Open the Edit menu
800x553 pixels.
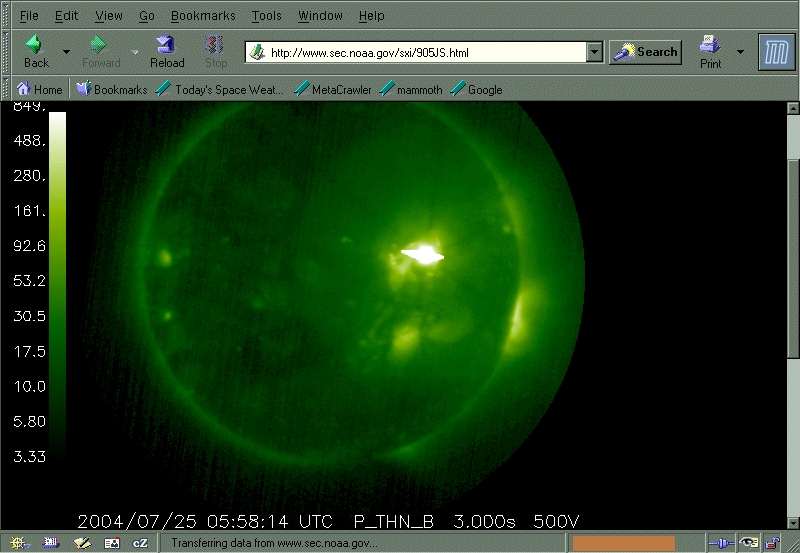coord(66,16)
